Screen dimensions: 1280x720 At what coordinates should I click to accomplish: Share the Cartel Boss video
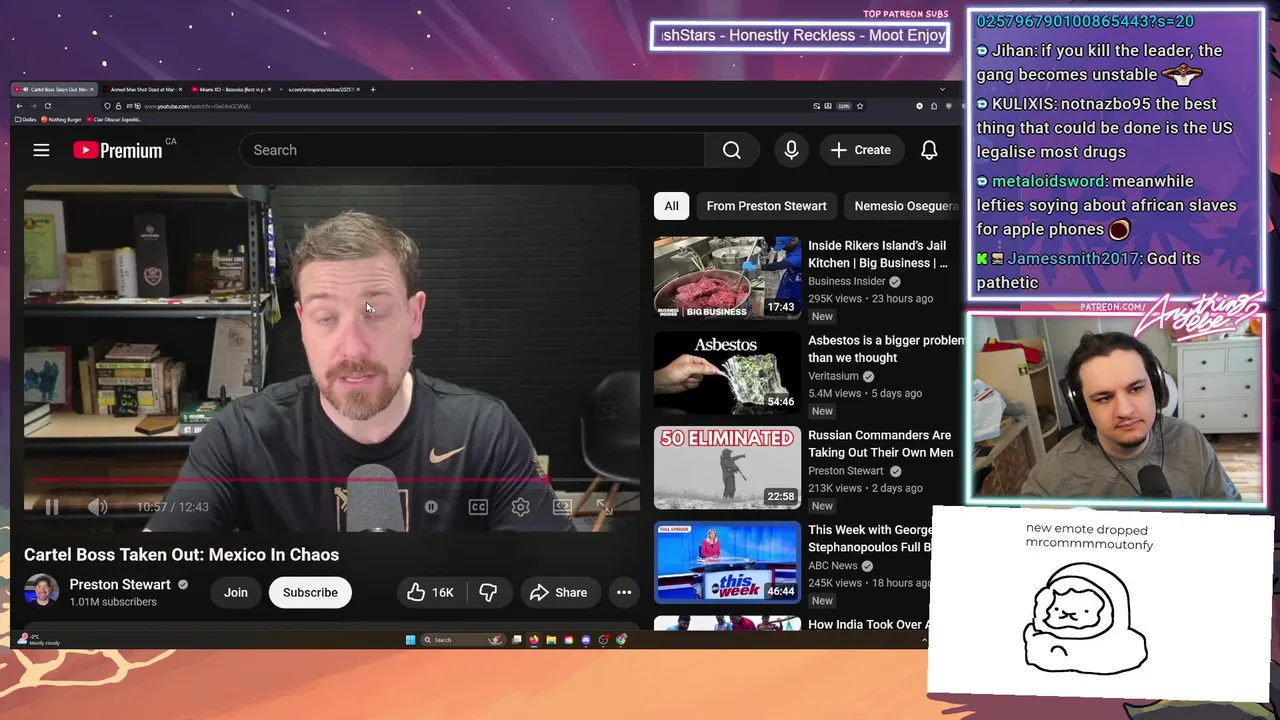click(x=558, y=593)
